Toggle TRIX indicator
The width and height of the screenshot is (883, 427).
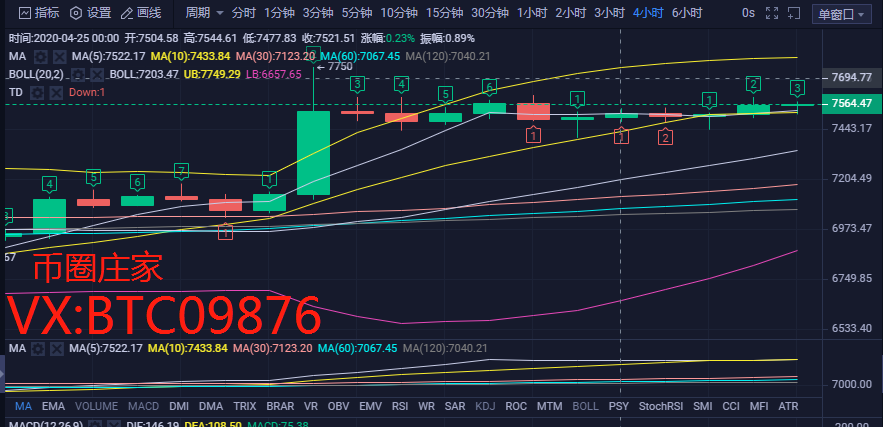[244, 406]
